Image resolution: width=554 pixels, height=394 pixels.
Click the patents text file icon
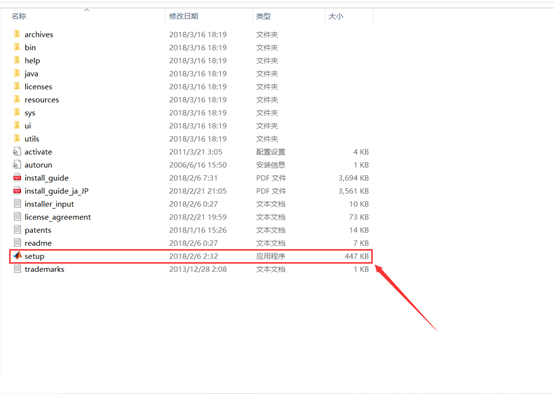[x=17, y=230]
